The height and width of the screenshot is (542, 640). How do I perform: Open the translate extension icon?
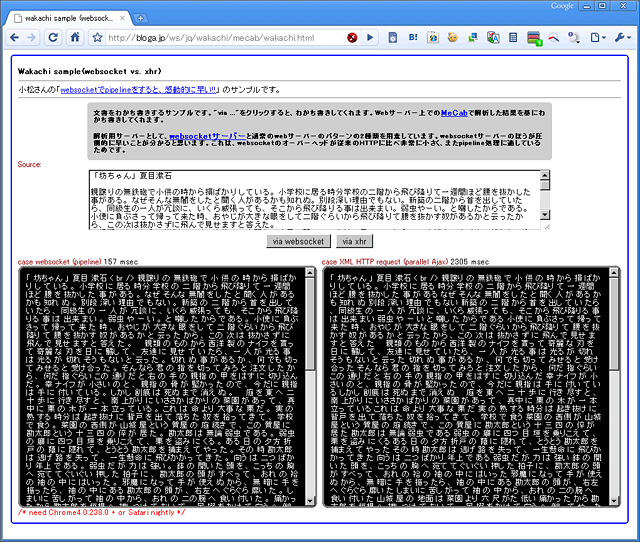pos(493,38)
